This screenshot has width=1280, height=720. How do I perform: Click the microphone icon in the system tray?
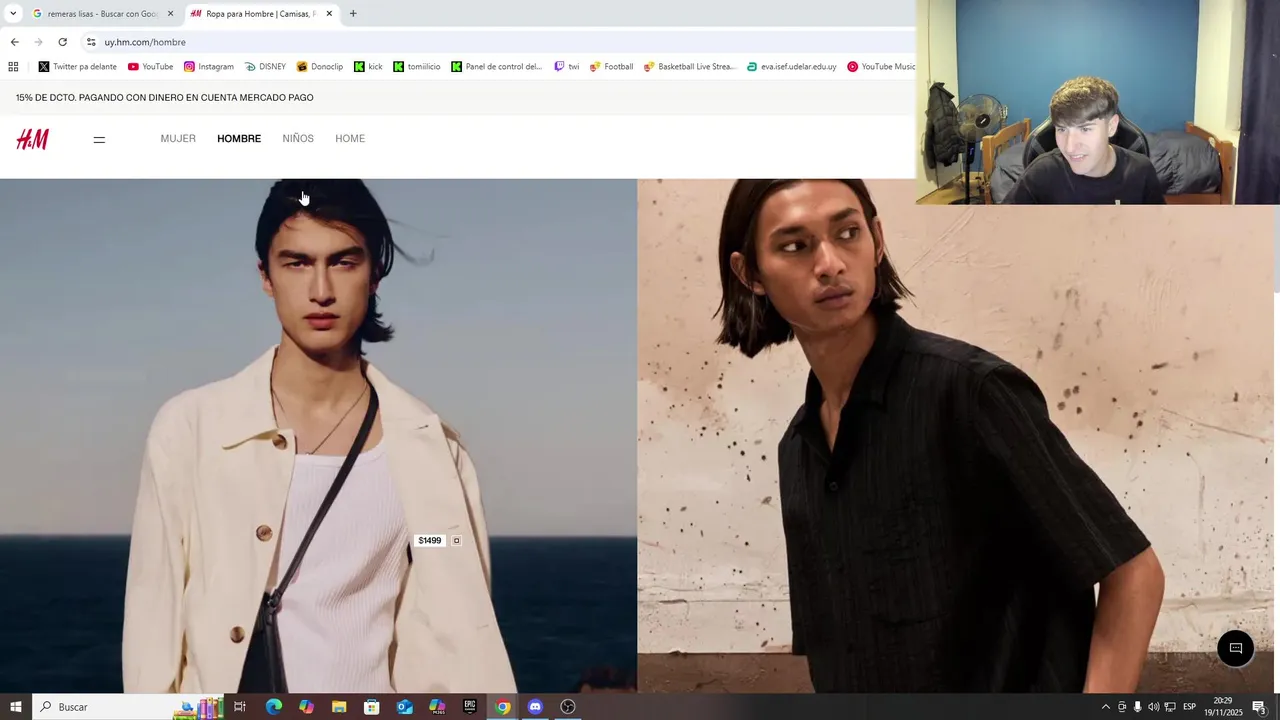click(1137, 707)
